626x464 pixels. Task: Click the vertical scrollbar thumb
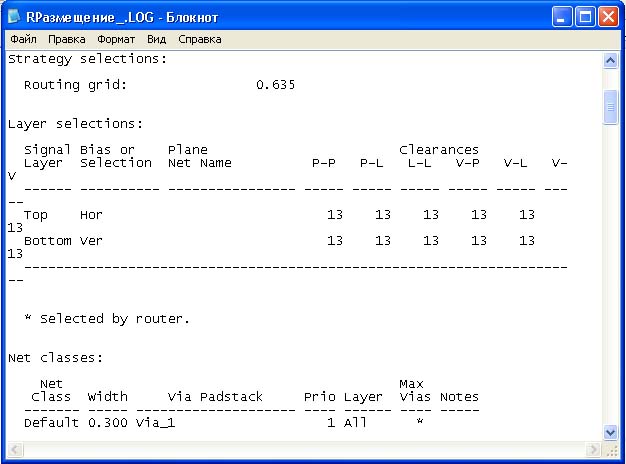pyautogui.click(x=610, y=107)
